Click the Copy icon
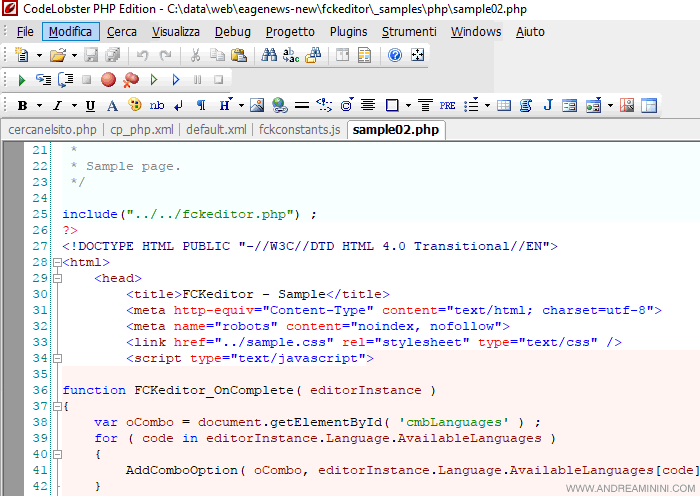The height and width of the screenshot is (496, 700). tap(217, 55)
